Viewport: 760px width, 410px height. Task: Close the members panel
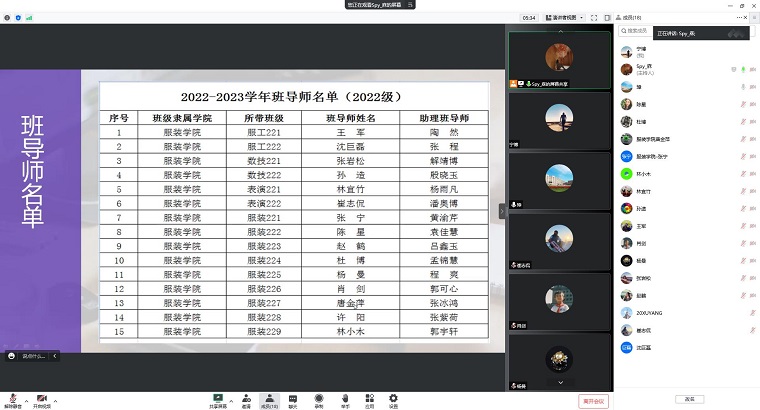pos(745,17)
